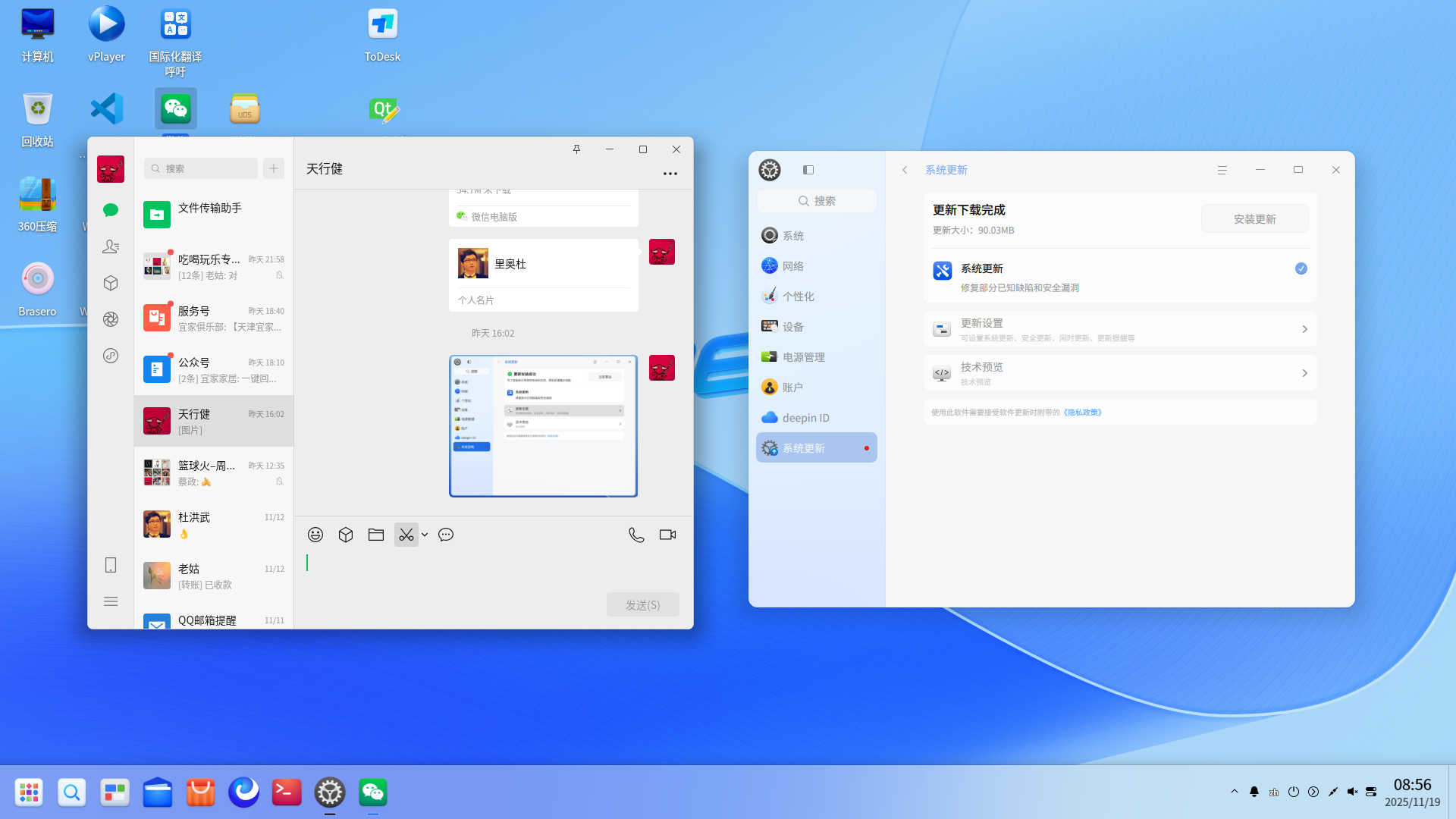Open the WeChat contacts sidebar icon
Image resolution: width=1456 pixels, height=819 pixels.
tap(111, 246)
